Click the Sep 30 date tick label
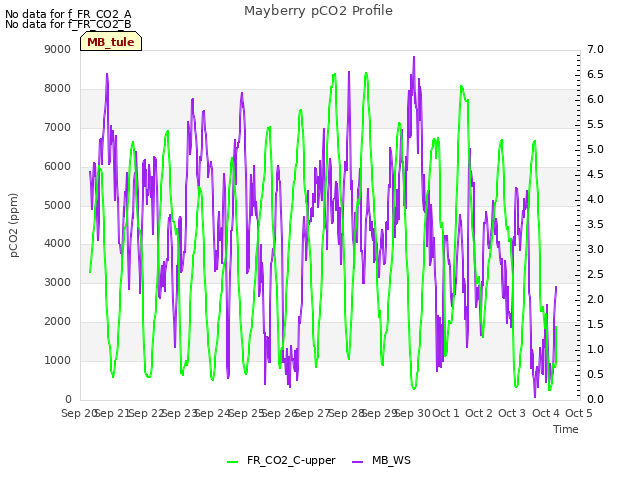 [413, 413]
